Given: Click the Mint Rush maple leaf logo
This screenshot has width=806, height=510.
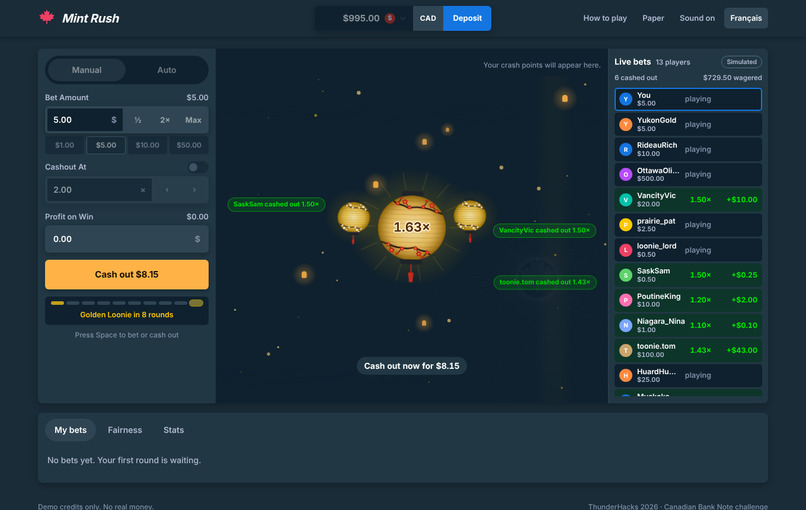Looking at the screenshot, I should [x=47, y=17].
